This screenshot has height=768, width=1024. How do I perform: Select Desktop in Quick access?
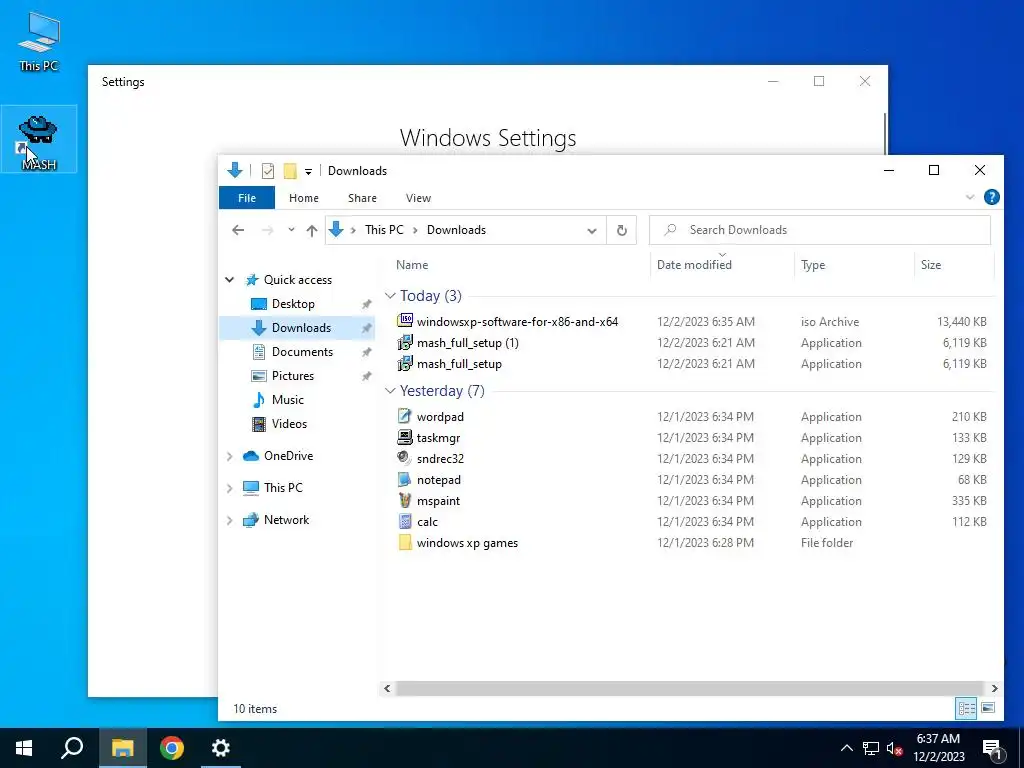293,304
